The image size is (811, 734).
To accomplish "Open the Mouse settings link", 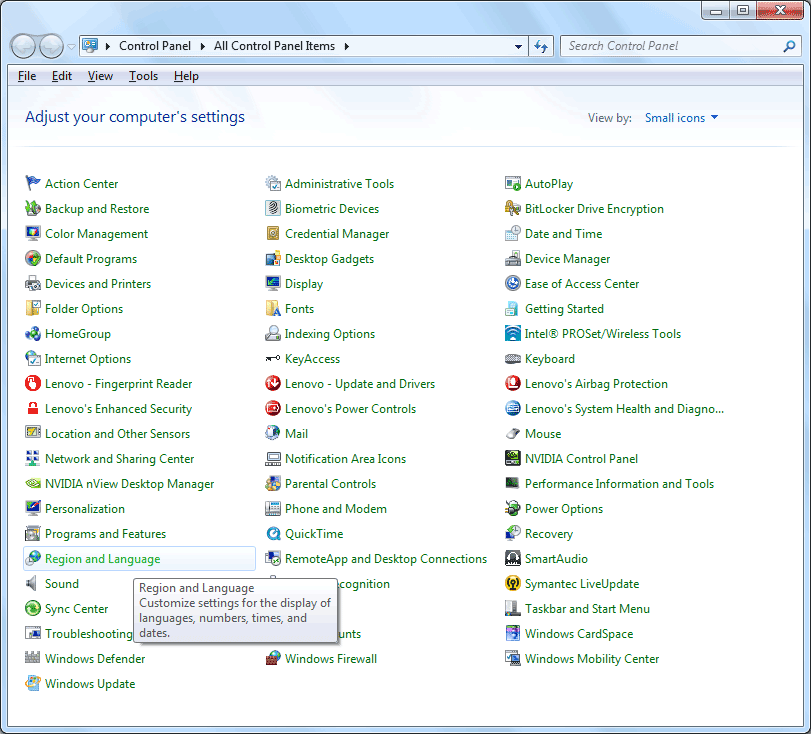I will 543,434.
